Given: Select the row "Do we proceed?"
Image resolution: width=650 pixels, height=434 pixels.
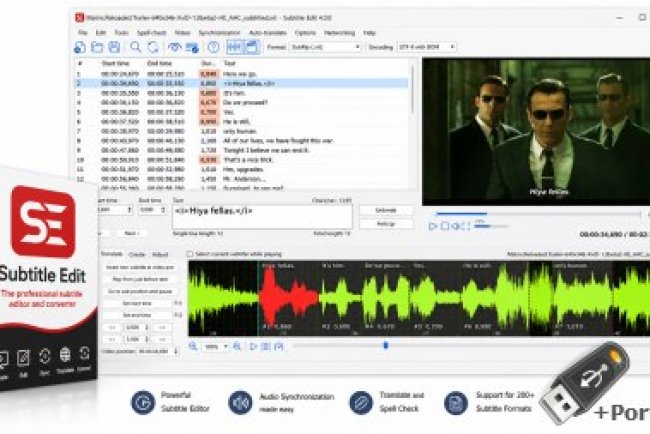Looking at the screenshot, I should click(x=242, y=103).
